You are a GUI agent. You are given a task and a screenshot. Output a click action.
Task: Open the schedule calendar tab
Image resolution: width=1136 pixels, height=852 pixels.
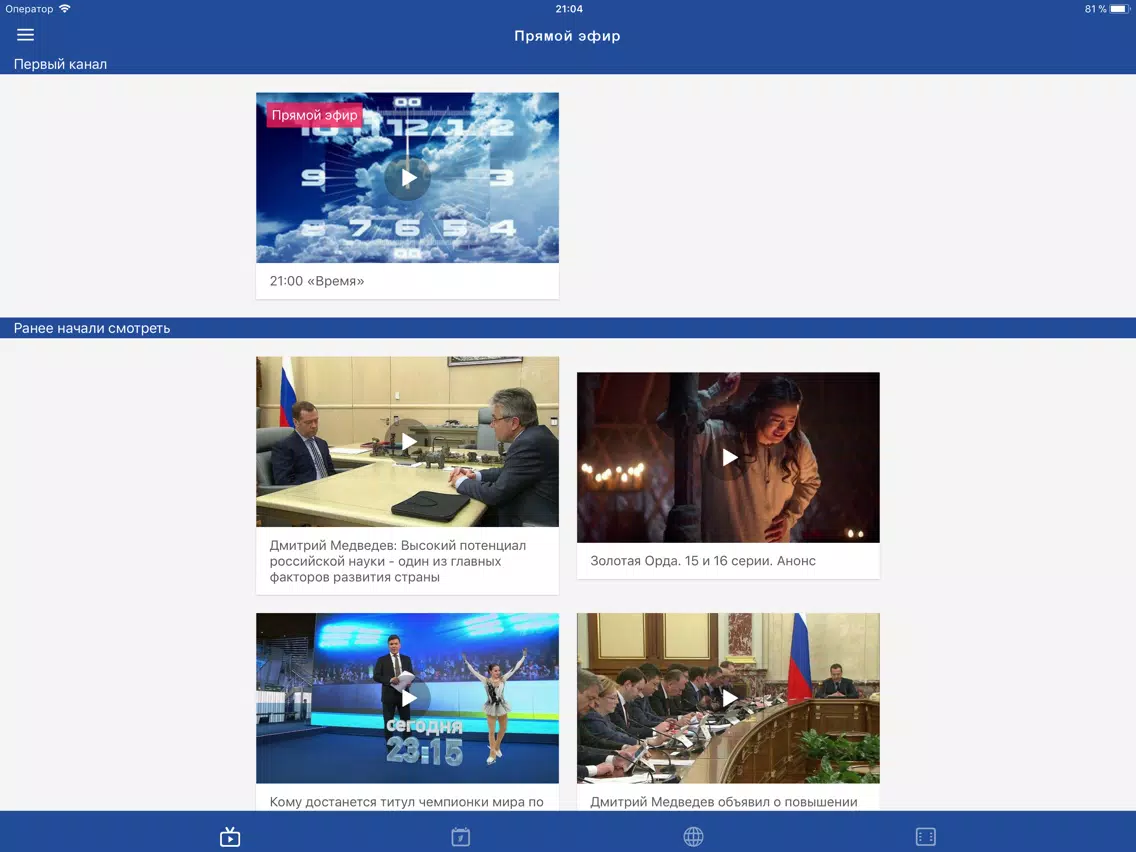click(x=461, y=837)
